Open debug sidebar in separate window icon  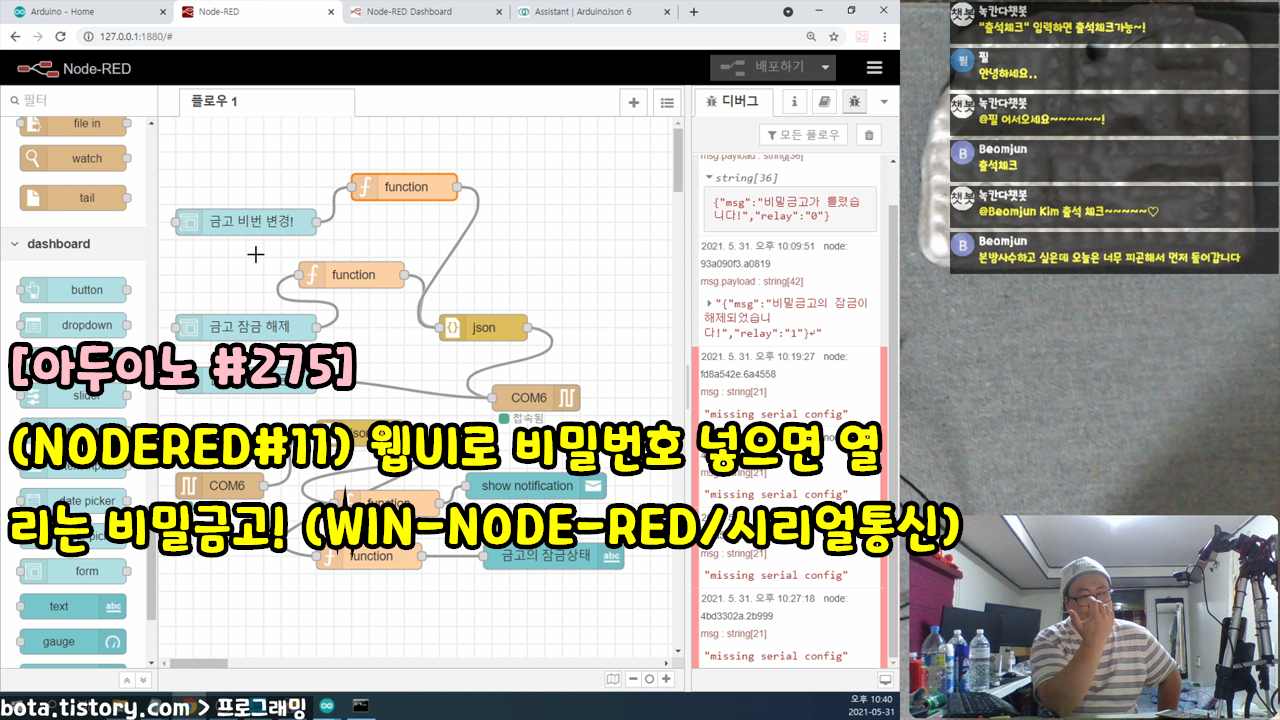[884, 680]
